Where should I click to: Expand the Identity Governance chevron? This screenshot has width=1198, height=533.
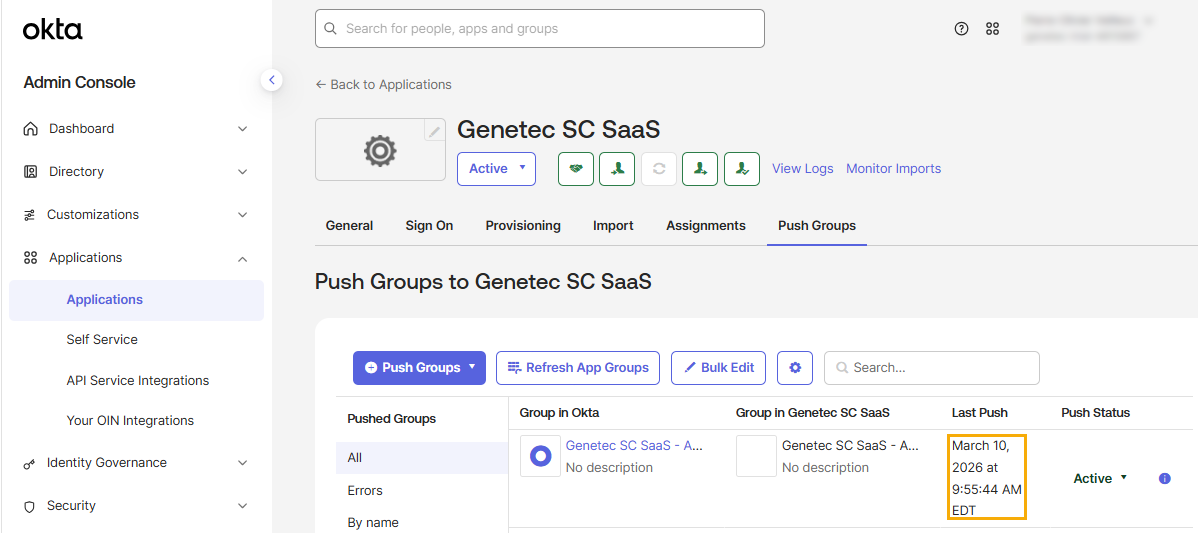tap(242, 463)
